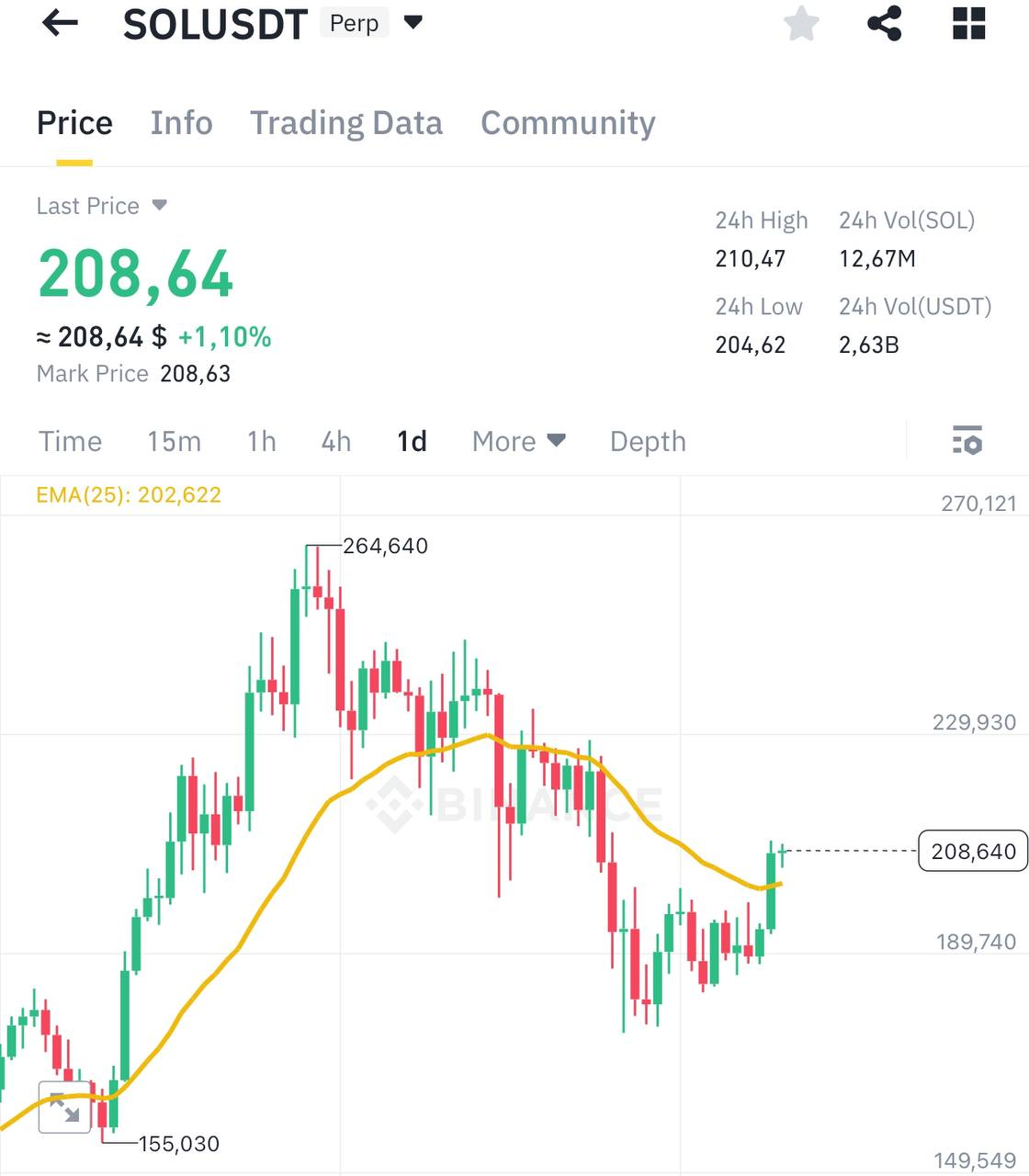Select the 1h timeframe
This screenshot has width=1029, height=1176.
260,442
